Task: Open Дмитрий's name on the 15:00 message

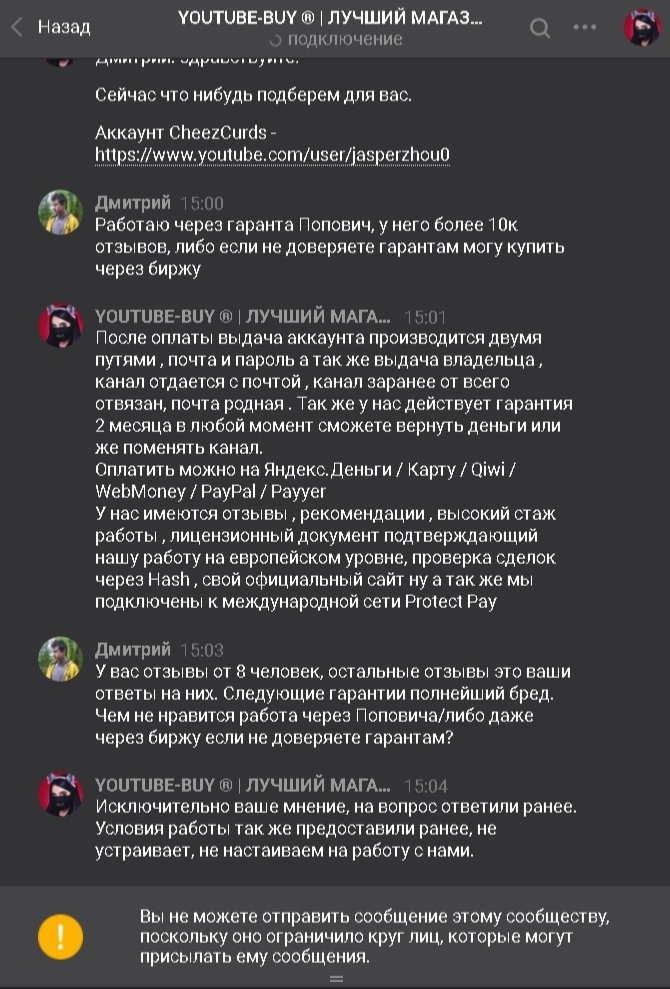Action: click(x=133, y=202)
